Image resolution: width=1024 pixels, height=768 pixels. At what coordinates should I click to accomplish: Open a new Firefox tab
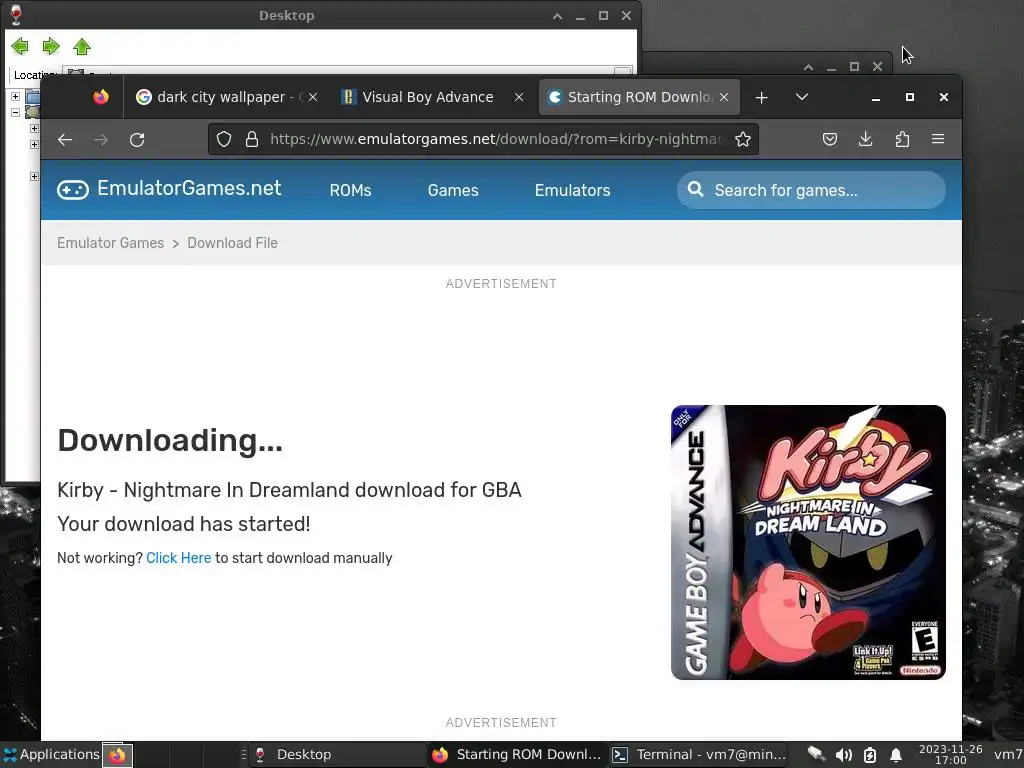(761, 97)
